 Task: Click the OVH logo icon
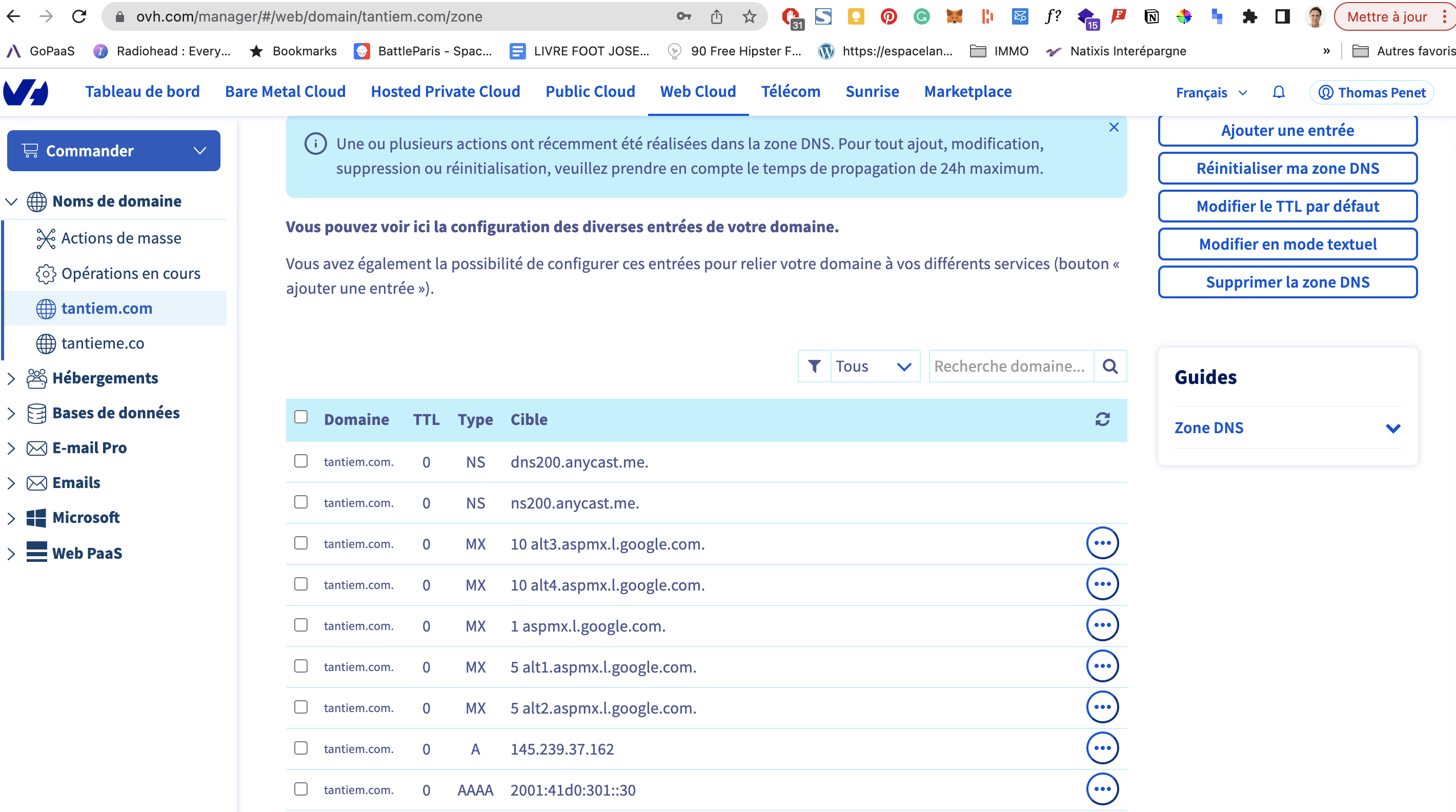pyautogui.click(x=26, y=92)
